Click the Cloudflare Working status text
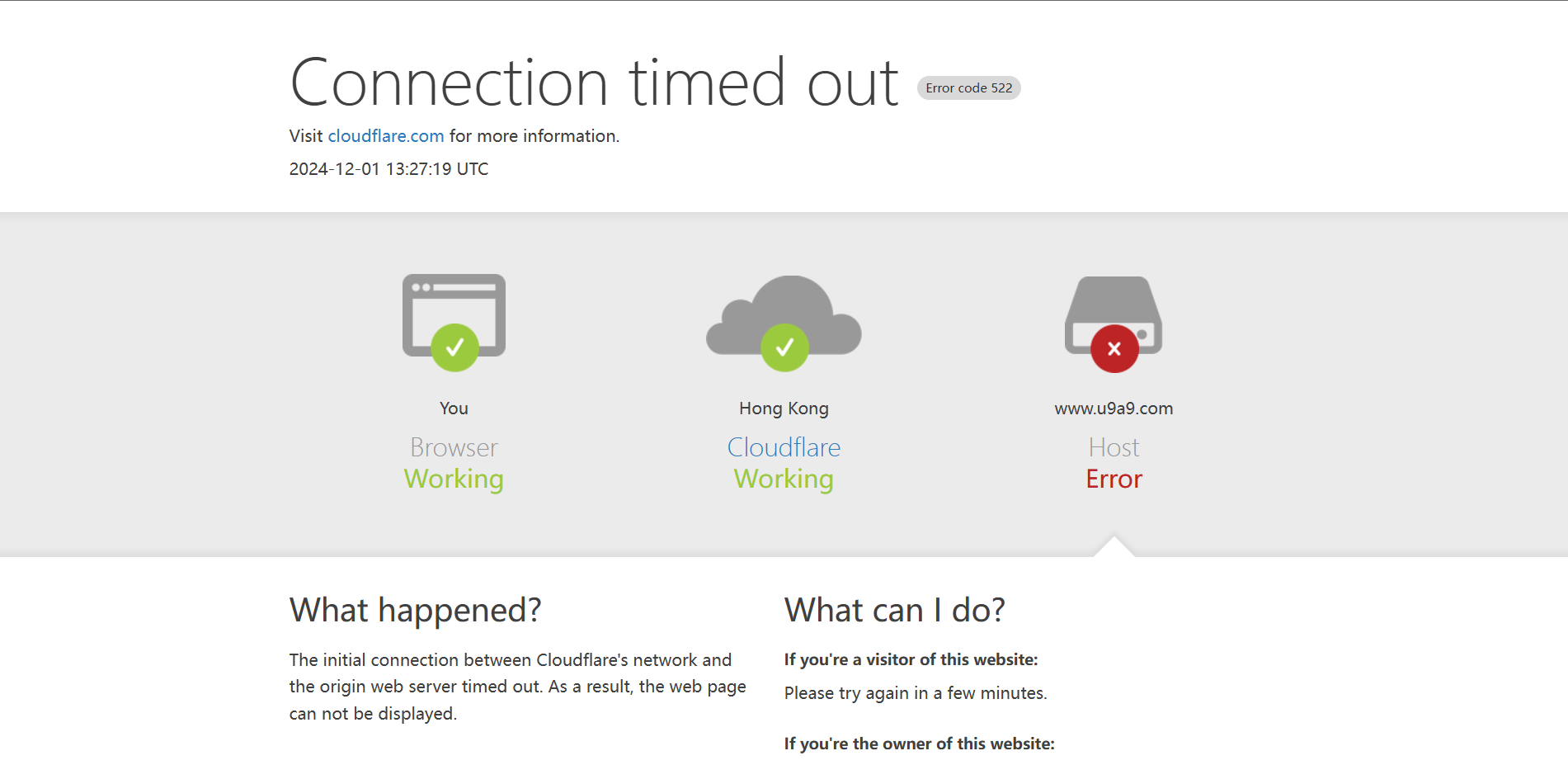Screen dimensions: 1568x765 784,479
